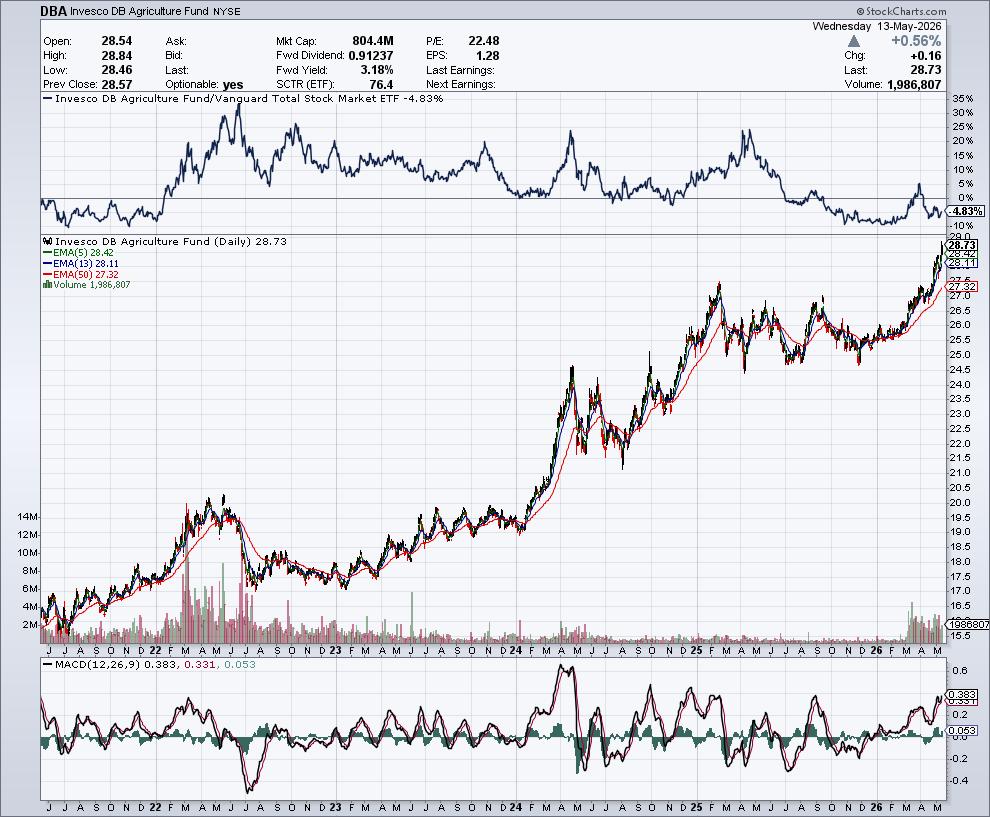
Task: Click the header Last value 28.73
Action: pyautogui.click(x=926, y=70)
